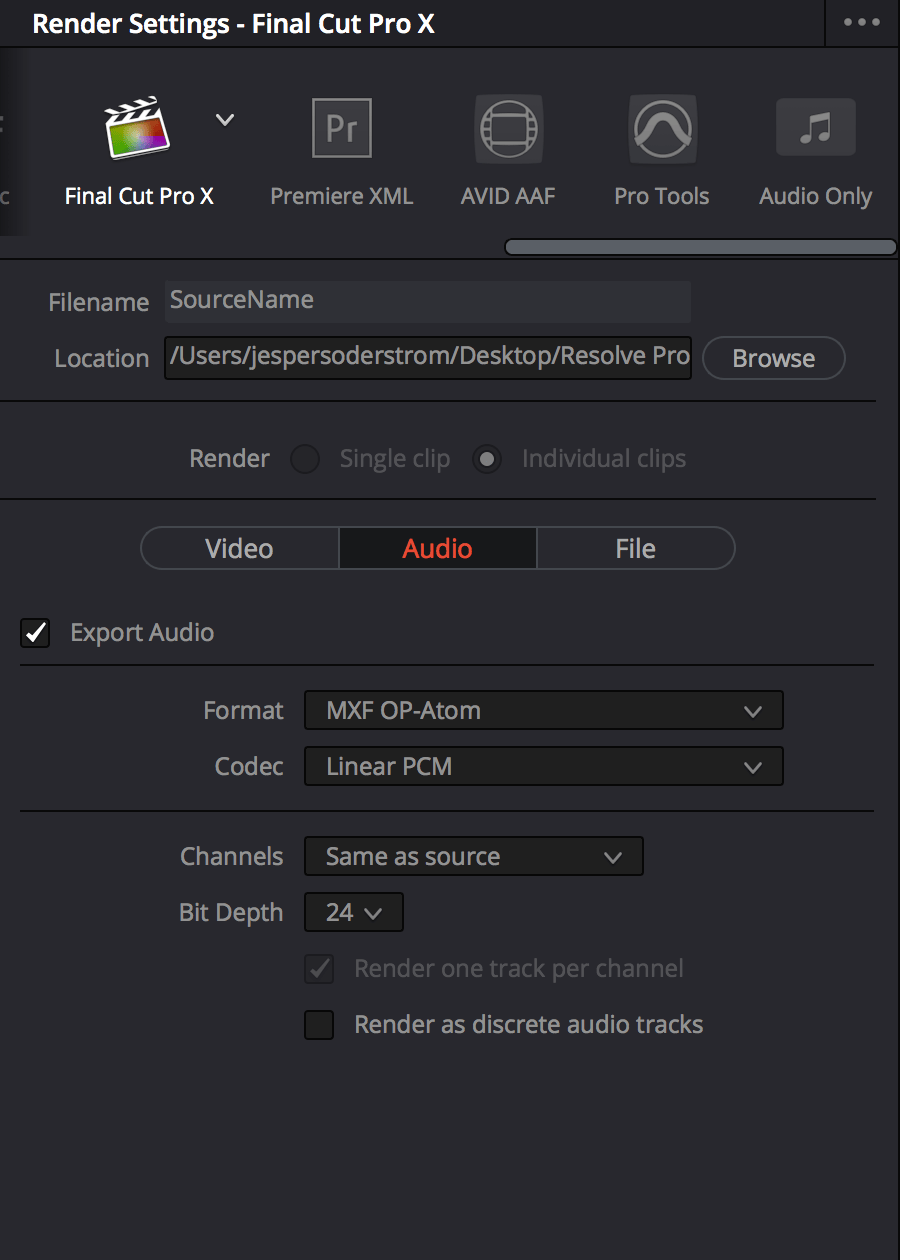Toggle Render one track per channel

pyautogui.click(x=319, y=969)
